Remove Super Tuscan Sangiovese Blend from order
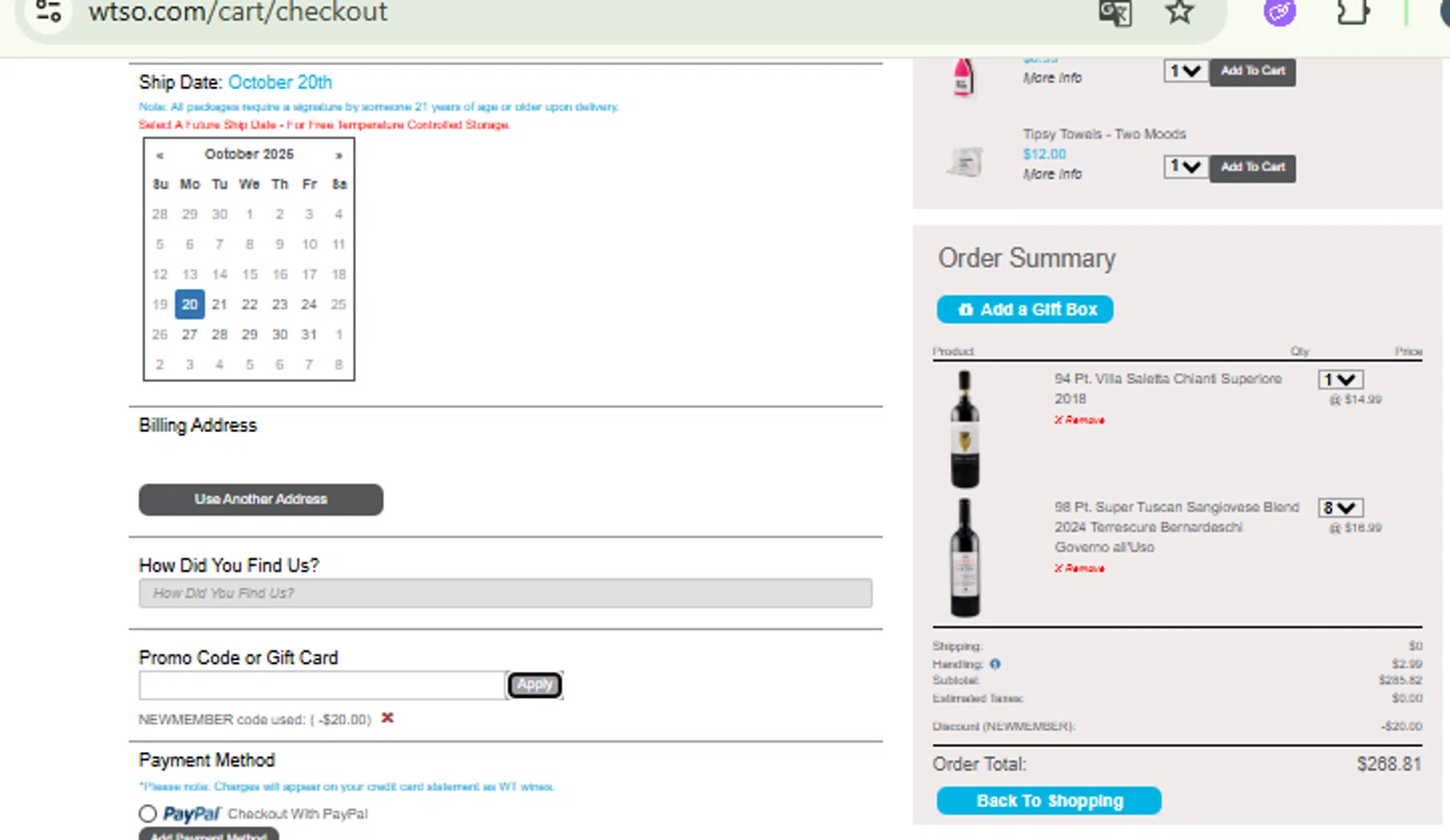Image resolution: width=1450 pixels, height=840 pixels. (1080, 568)
